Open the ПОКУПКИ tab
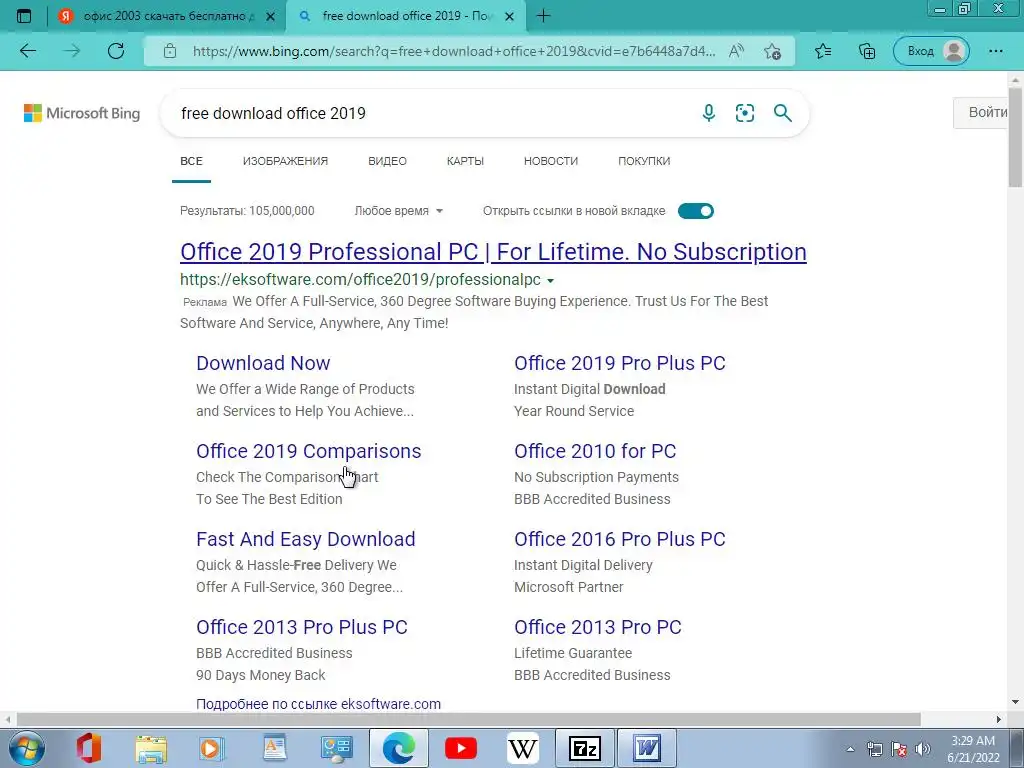The image size is (1024, 768). tap(644, 161)
